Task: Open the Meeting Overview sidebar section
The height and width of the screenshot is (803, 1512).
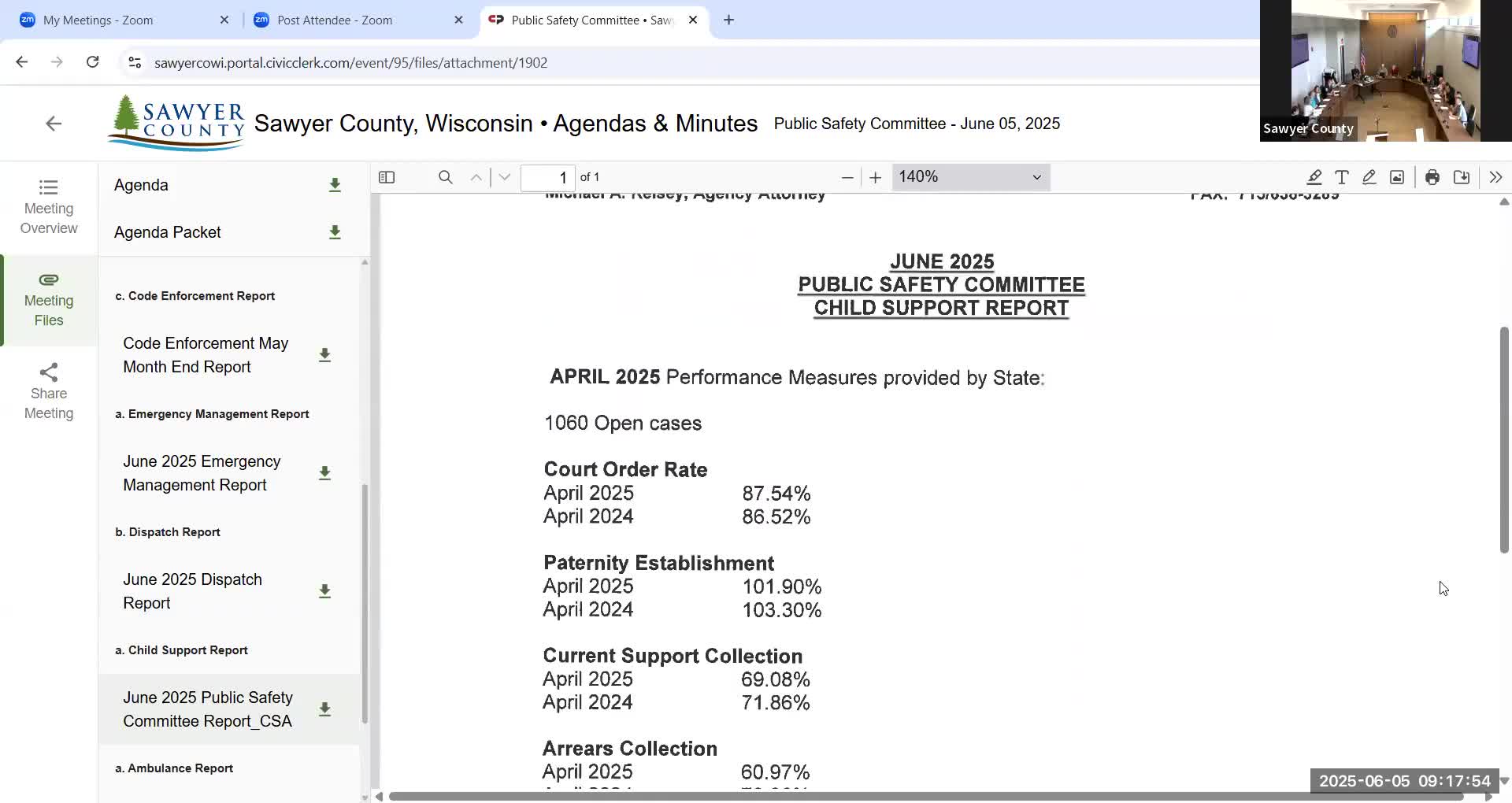Action: point(49,207)
